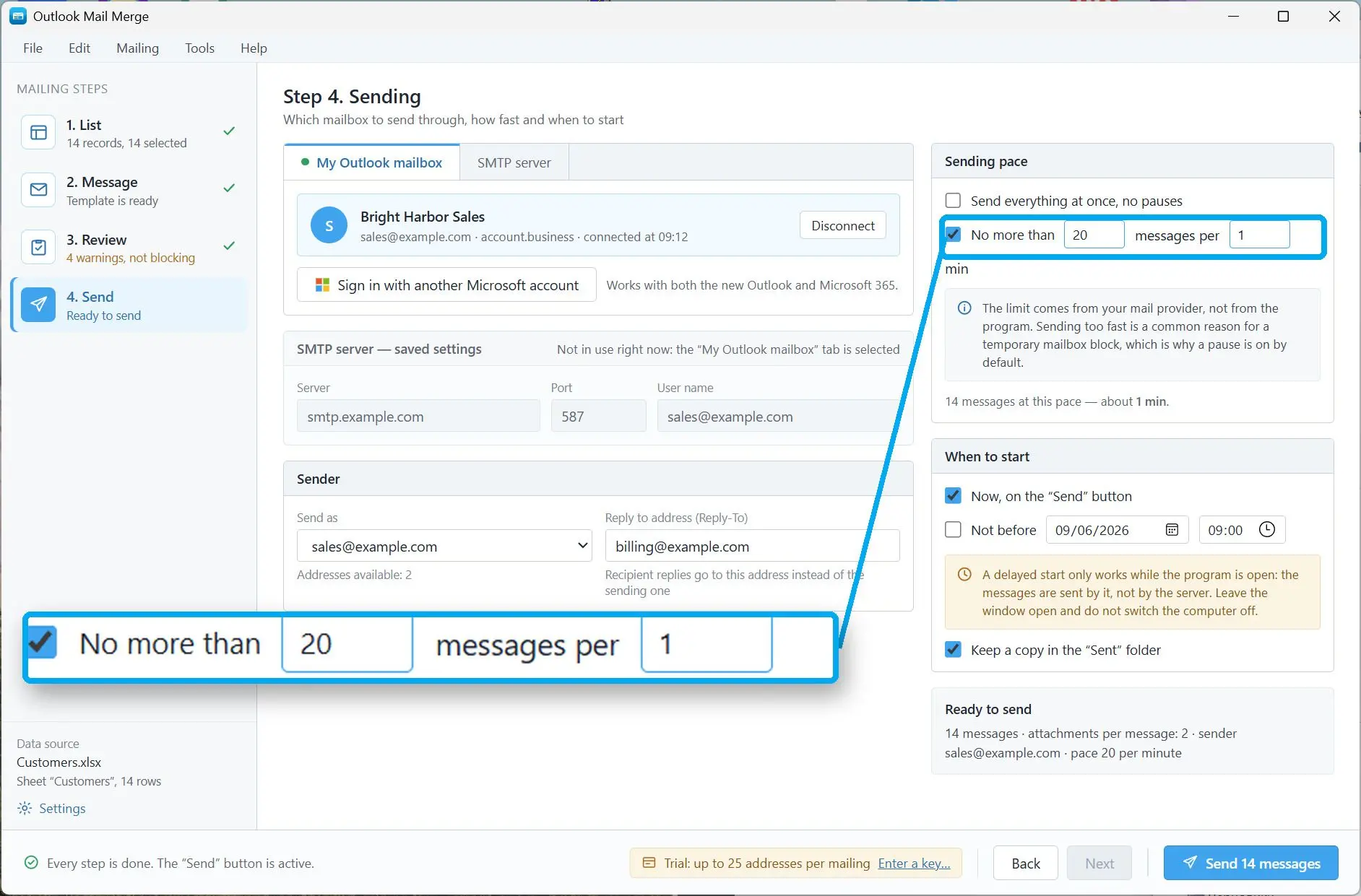Click the checkmark beside 3. Review
This screenshot has height=896, width=1361.
[229, 246]
